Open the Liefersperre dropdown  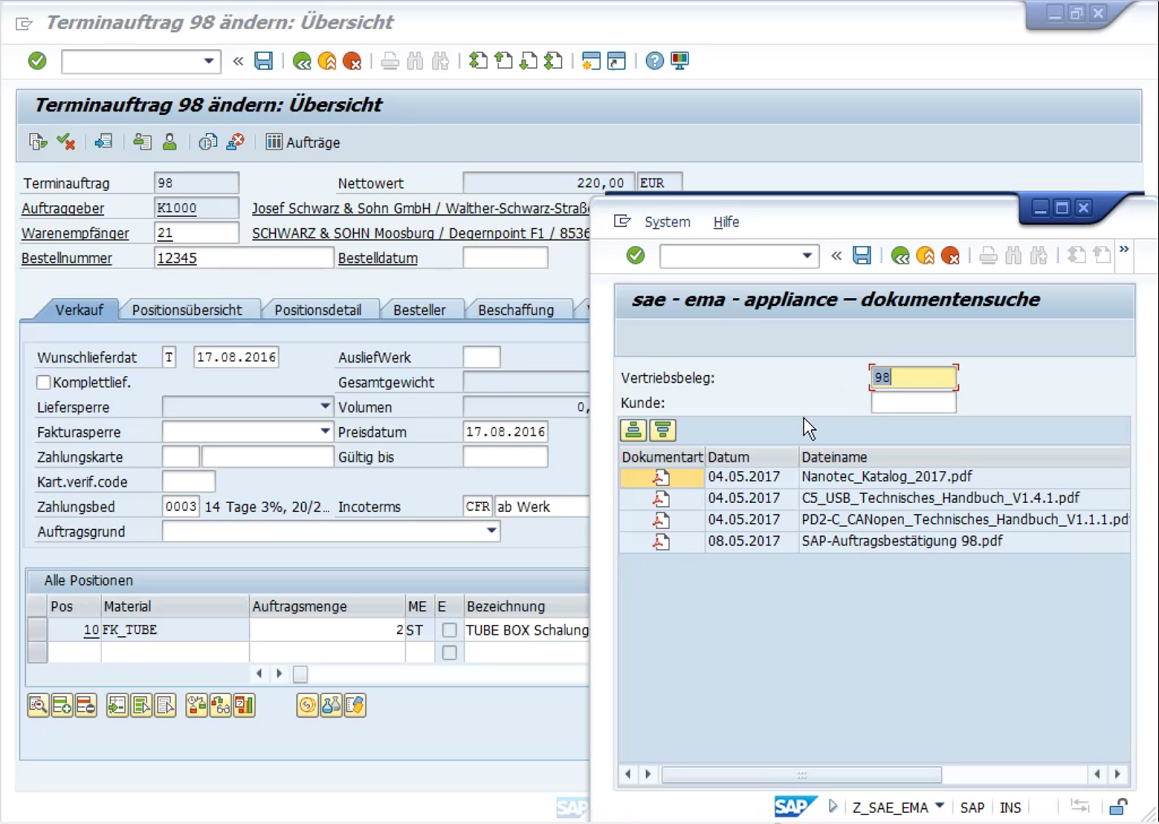[x=327, y=406]
